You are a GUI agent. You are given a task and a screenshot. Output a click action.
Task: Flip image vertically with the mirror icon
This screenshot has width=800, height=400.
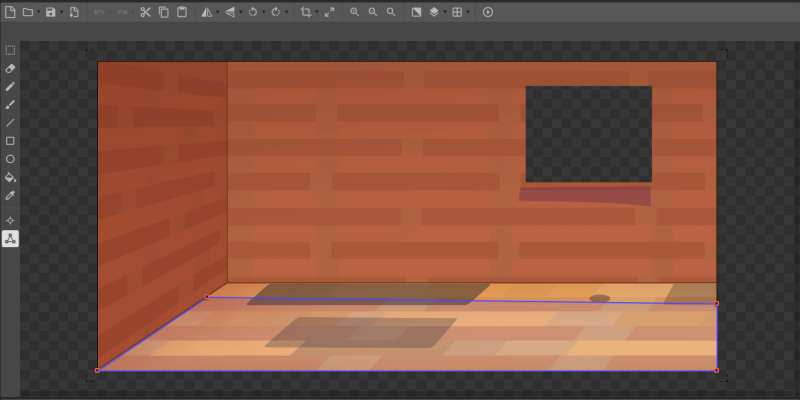pyautogui.click(x=230, y=12)
